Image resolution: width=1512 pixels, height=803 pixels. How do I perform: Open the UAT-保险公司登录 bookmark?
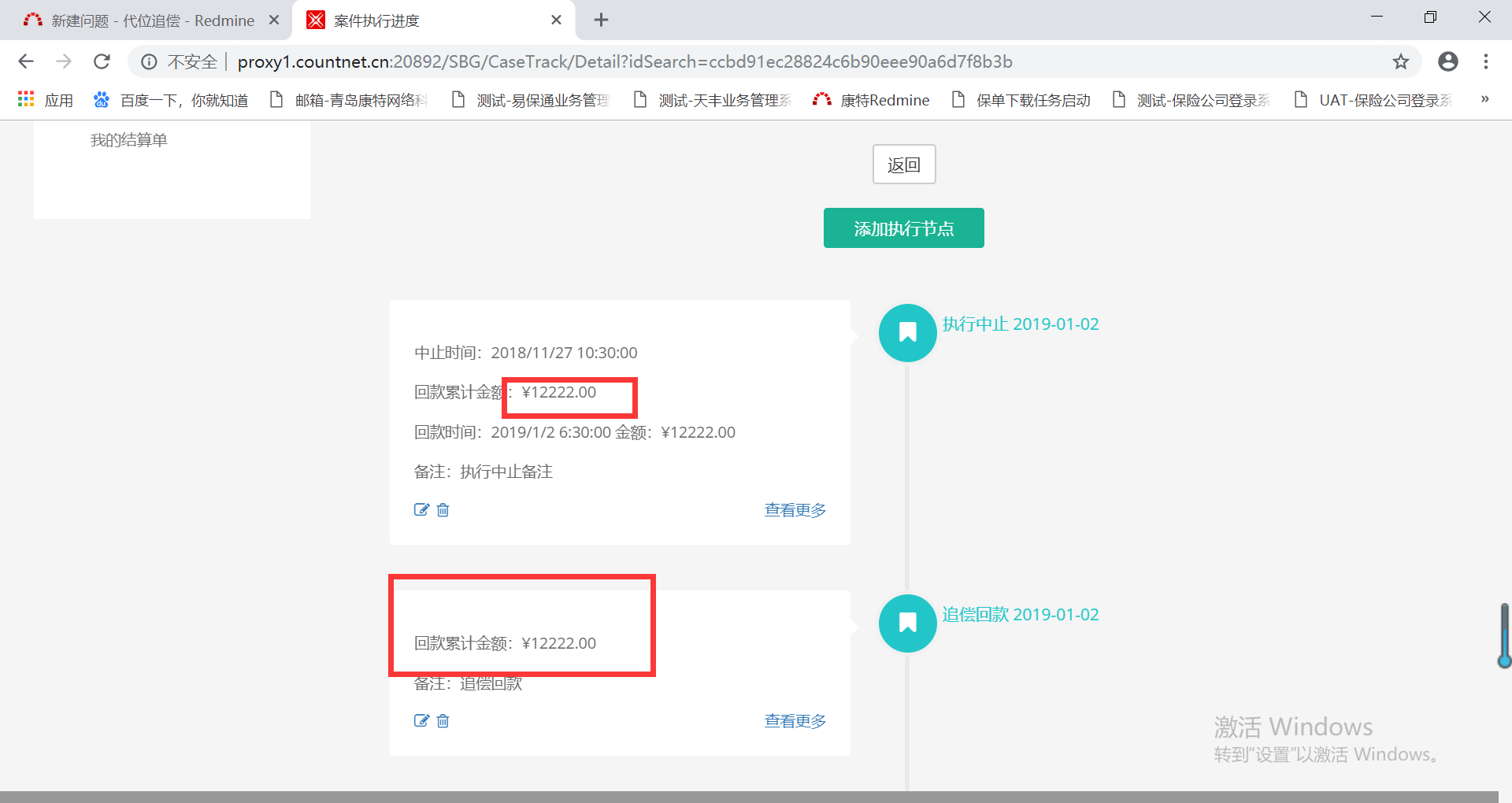1373,100
